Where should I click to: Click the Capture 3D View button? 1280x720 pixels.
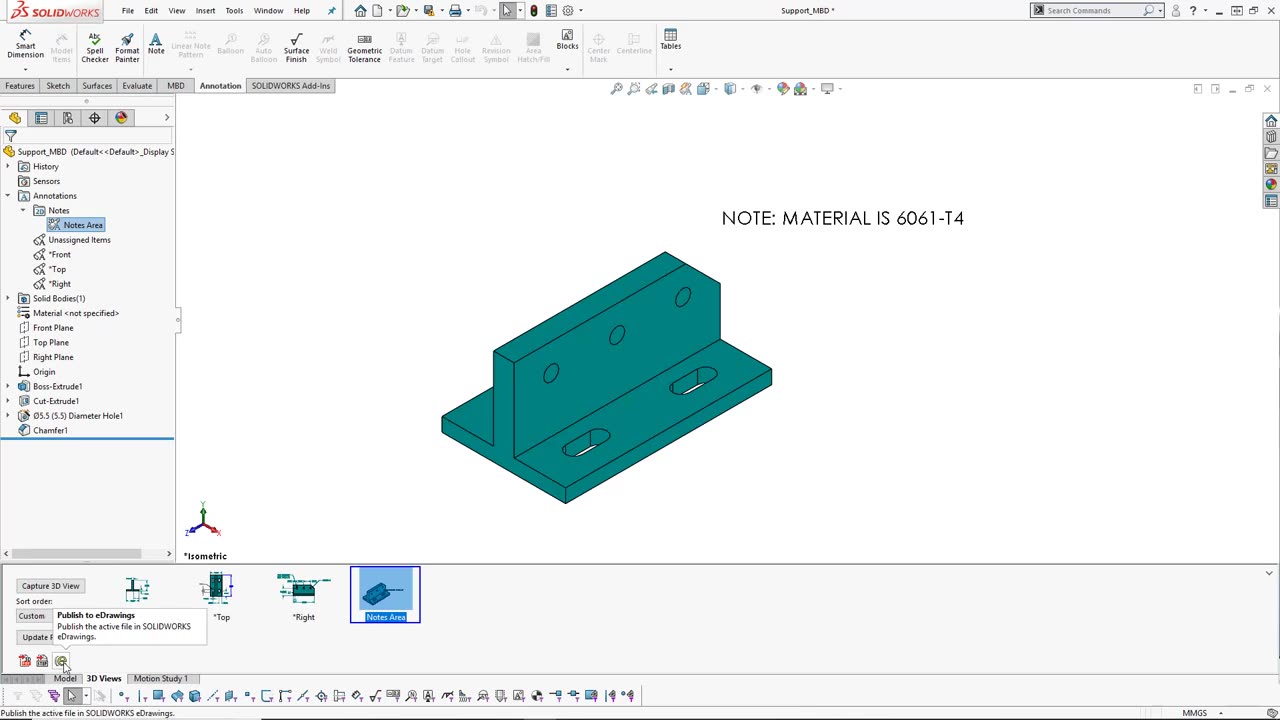50,586
